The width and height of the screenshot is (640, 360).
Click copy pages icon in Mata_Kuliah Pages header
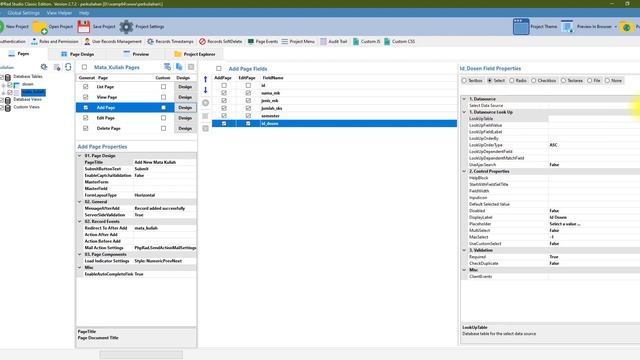tap(179, 67)
